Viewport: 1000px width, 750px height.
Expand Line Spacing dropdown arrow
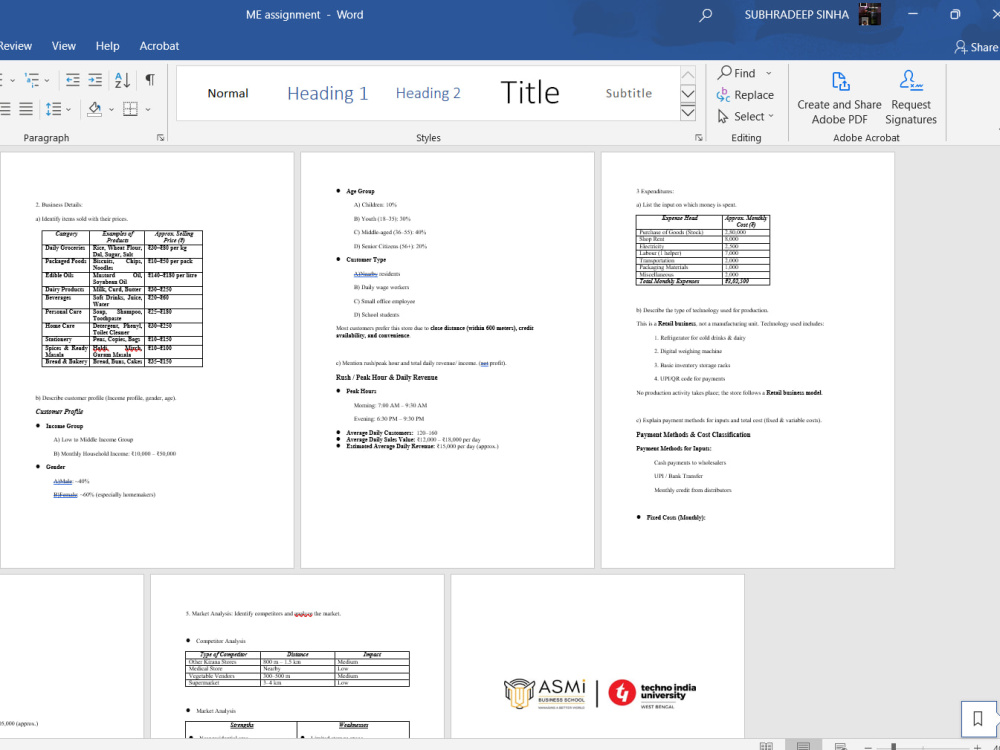(68, 110)
